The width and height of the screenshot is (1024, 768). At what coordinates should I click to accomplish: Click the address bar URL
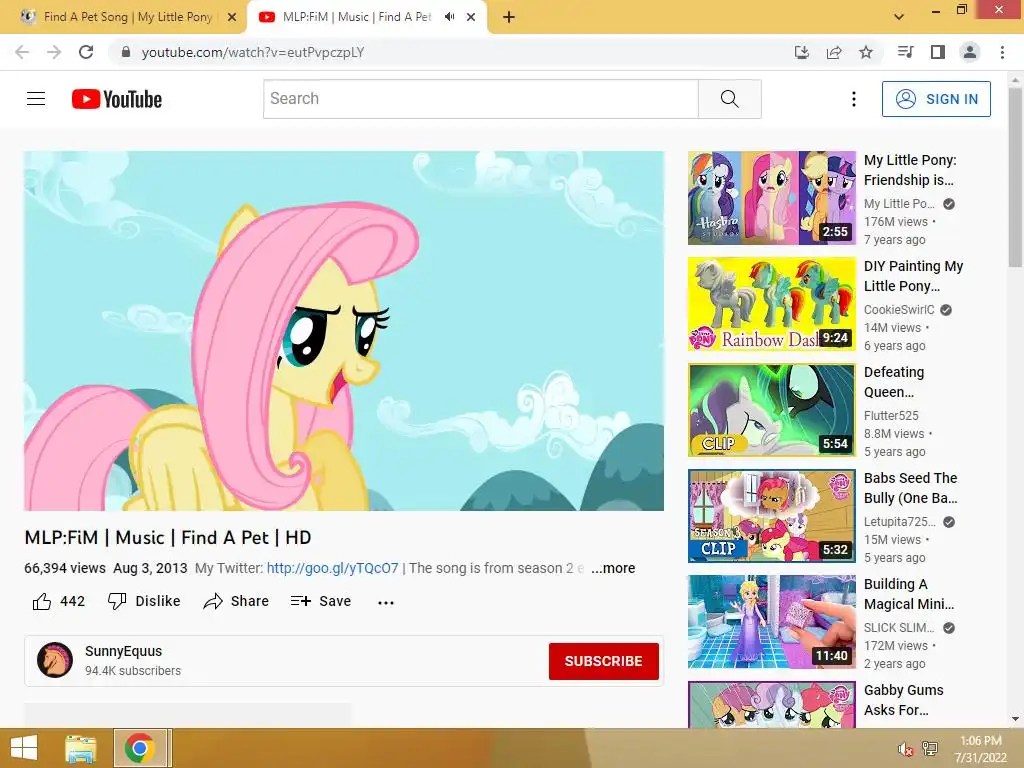coord(253,52)
